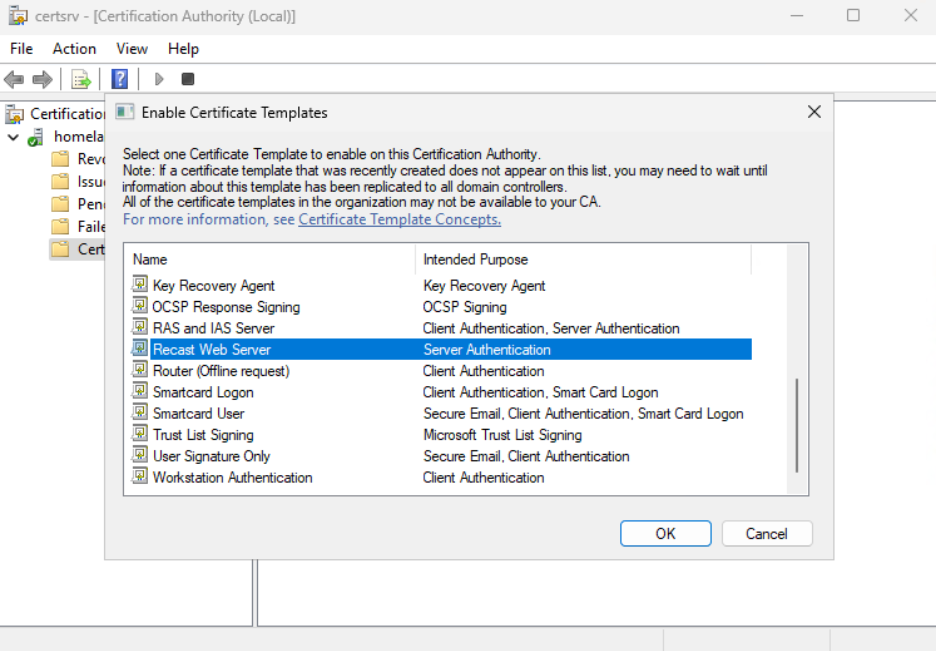Screen dimensions: 936x651
Task: Click the Workstation Authentication template icon
Action: [140, 478]
